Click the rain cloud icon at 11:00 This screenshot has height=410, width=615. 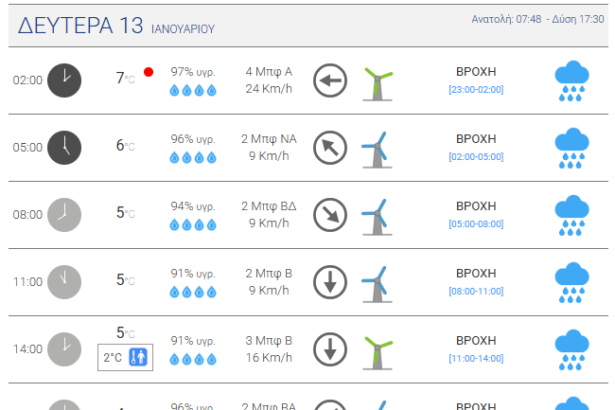point(573,282)
